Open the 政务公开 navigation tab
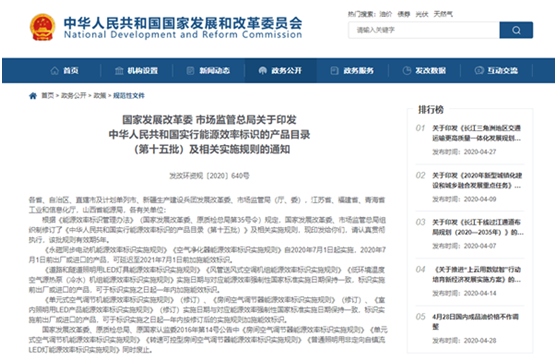This screenshot has height=363, width=557. 281,71
